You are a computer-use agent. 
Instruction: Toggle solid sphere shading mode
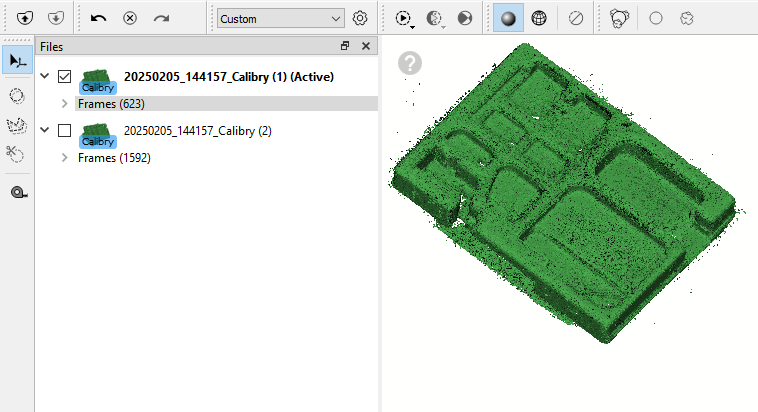point(508,18)
